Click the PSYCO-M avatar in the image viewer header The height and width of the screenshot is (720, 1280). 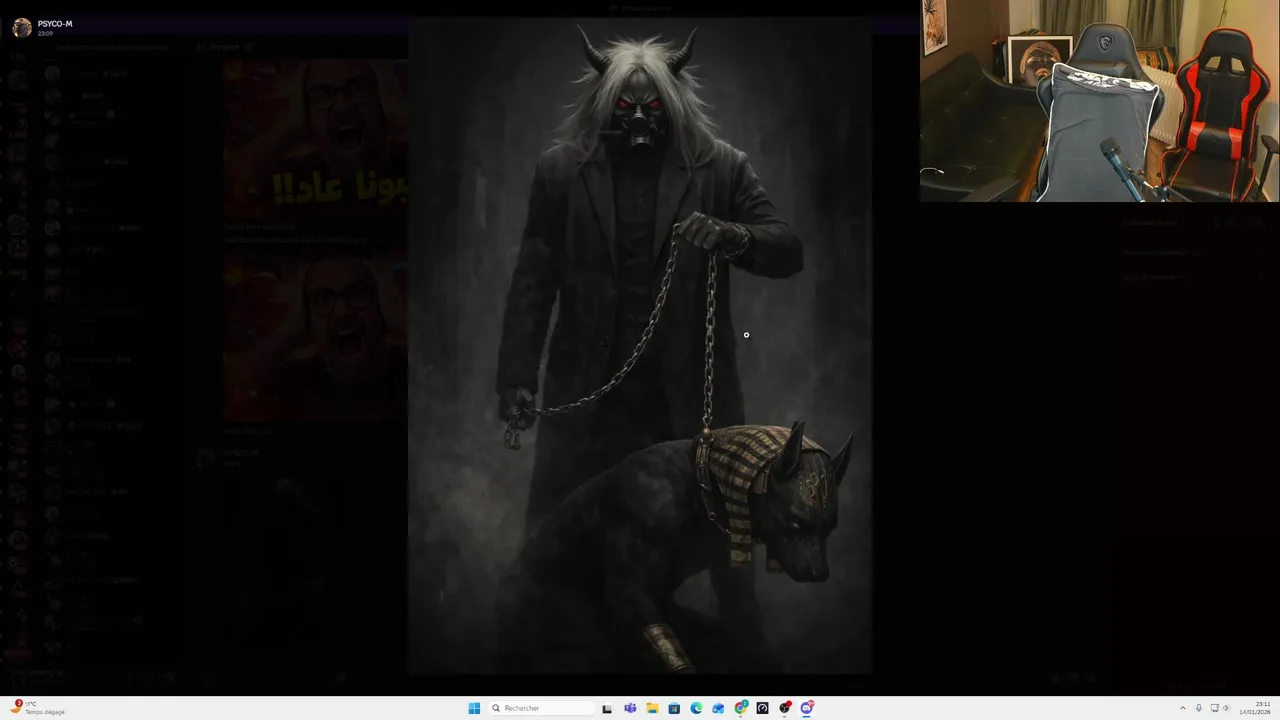pyautogui.click(x=22, y=28)
